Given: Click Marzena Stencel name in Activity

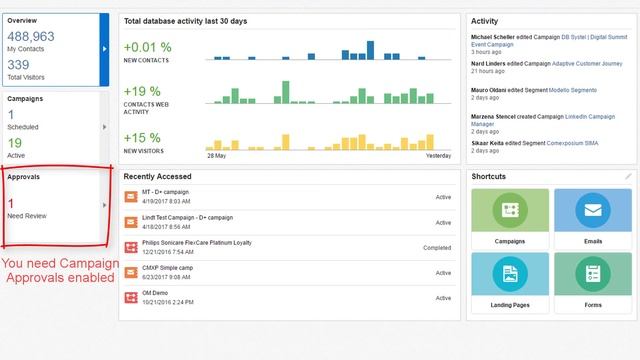Looking at the screenshot, I should 493,117.
